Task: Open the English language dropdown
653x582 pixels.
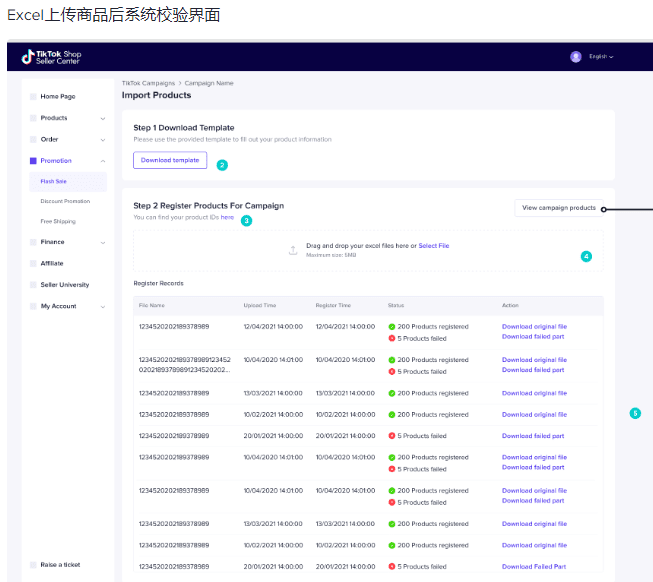Action: coord(601,57)
